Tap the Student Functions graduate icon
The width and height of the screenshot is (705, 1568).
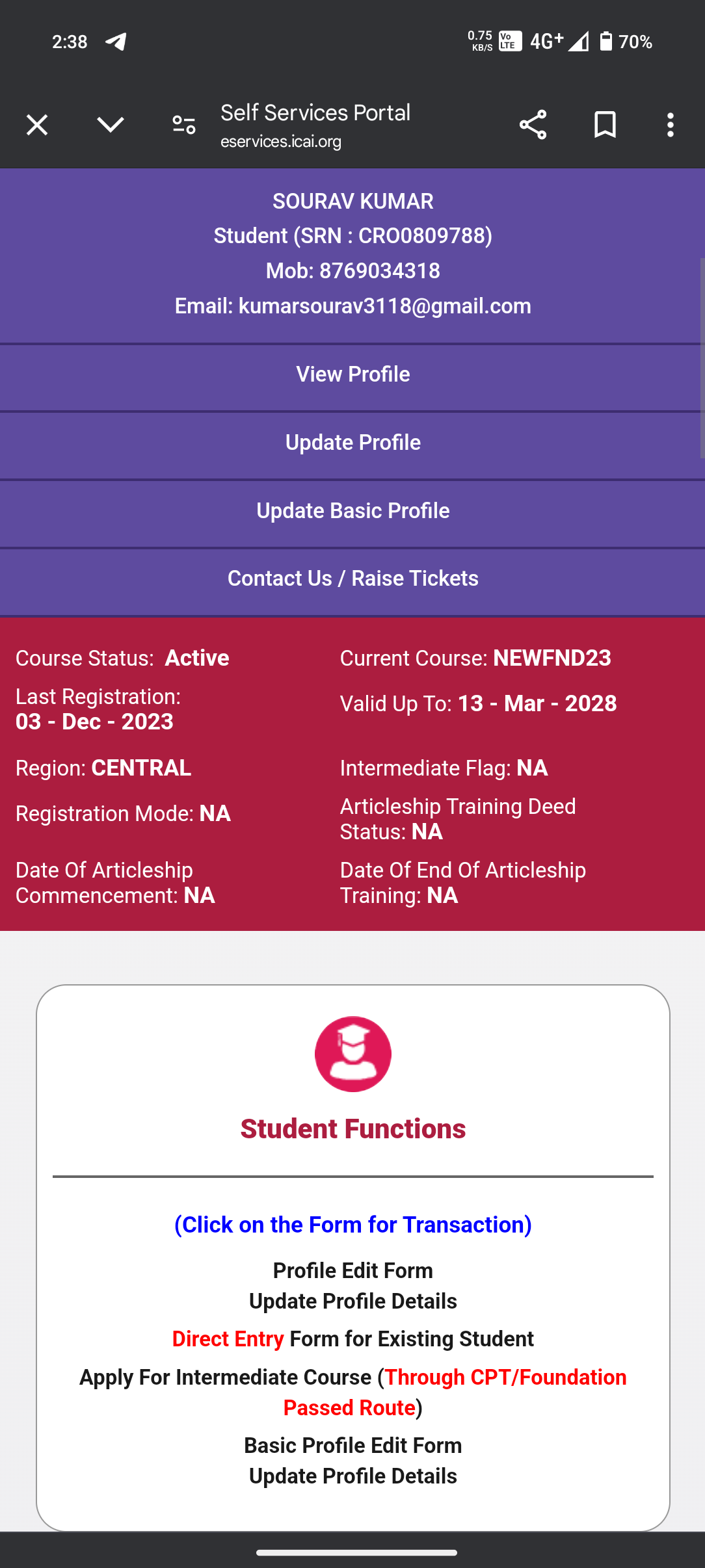[353, 1054]
